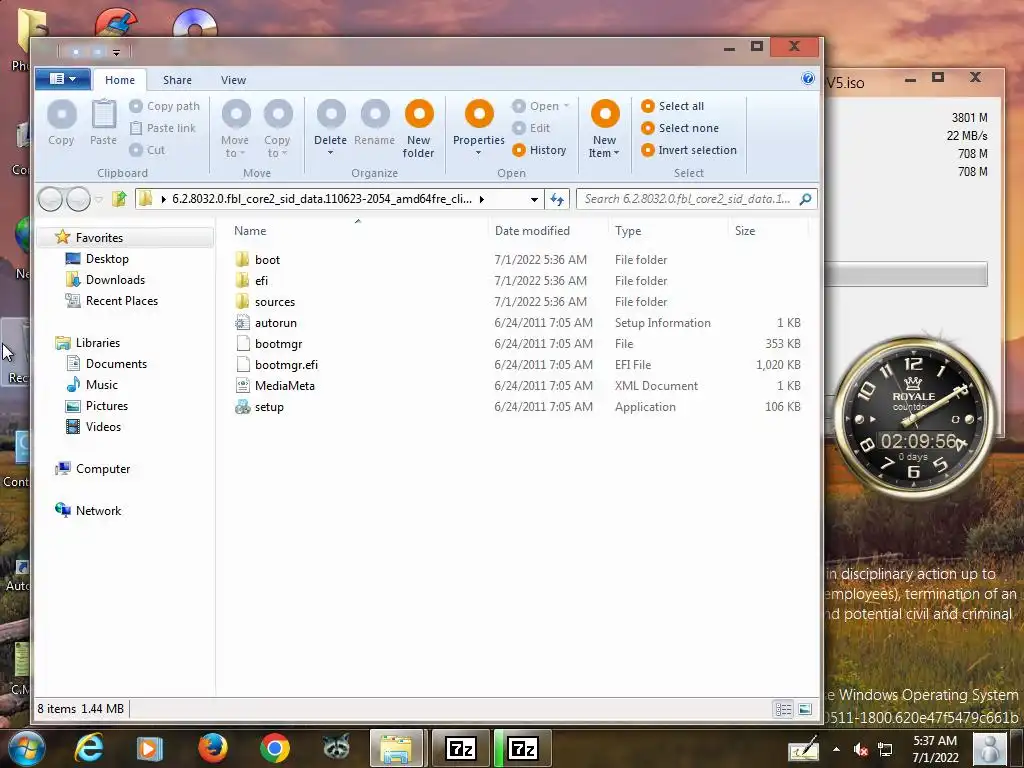Open Recent Places in navigation pane
1024x768 pixels.
coord(121,300)
